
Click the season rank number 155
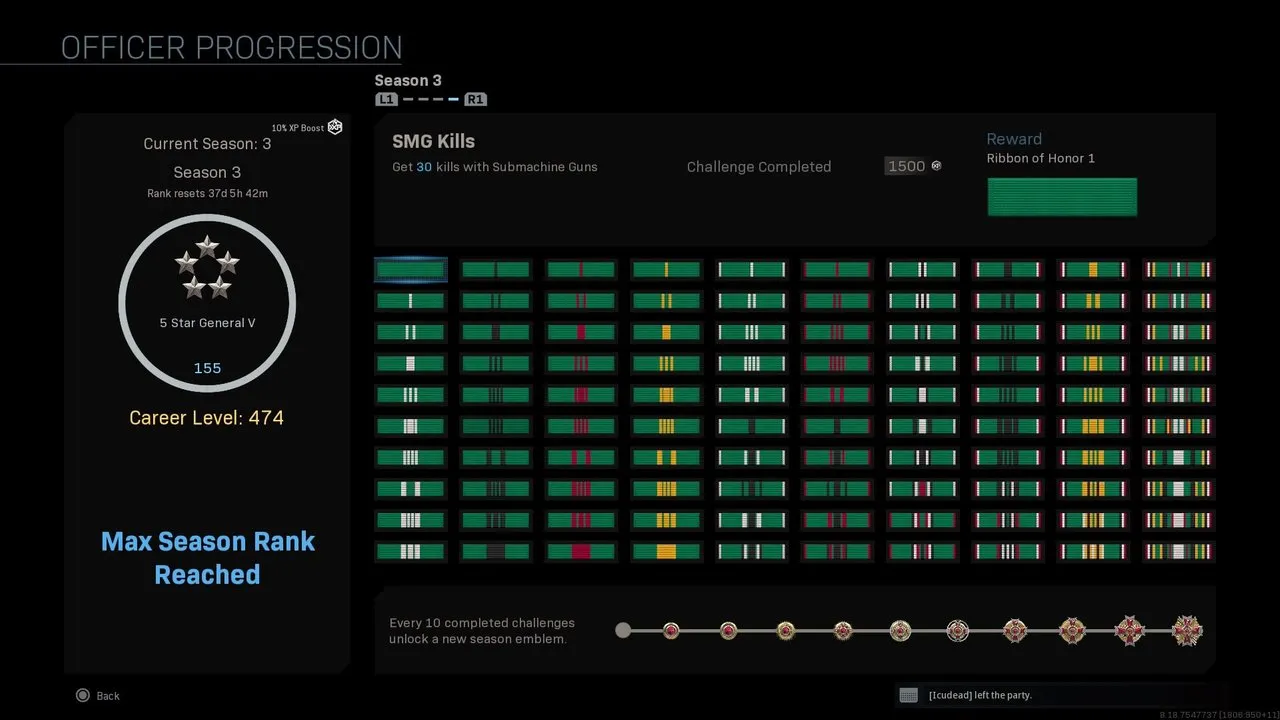pos(207,368)
